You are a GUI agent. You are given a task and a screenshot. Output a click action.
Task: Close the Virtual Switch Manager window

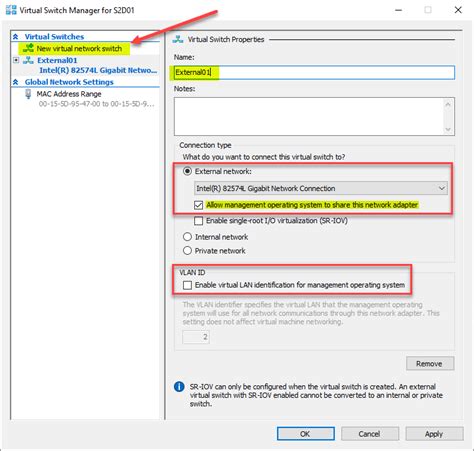pos(458,10)
